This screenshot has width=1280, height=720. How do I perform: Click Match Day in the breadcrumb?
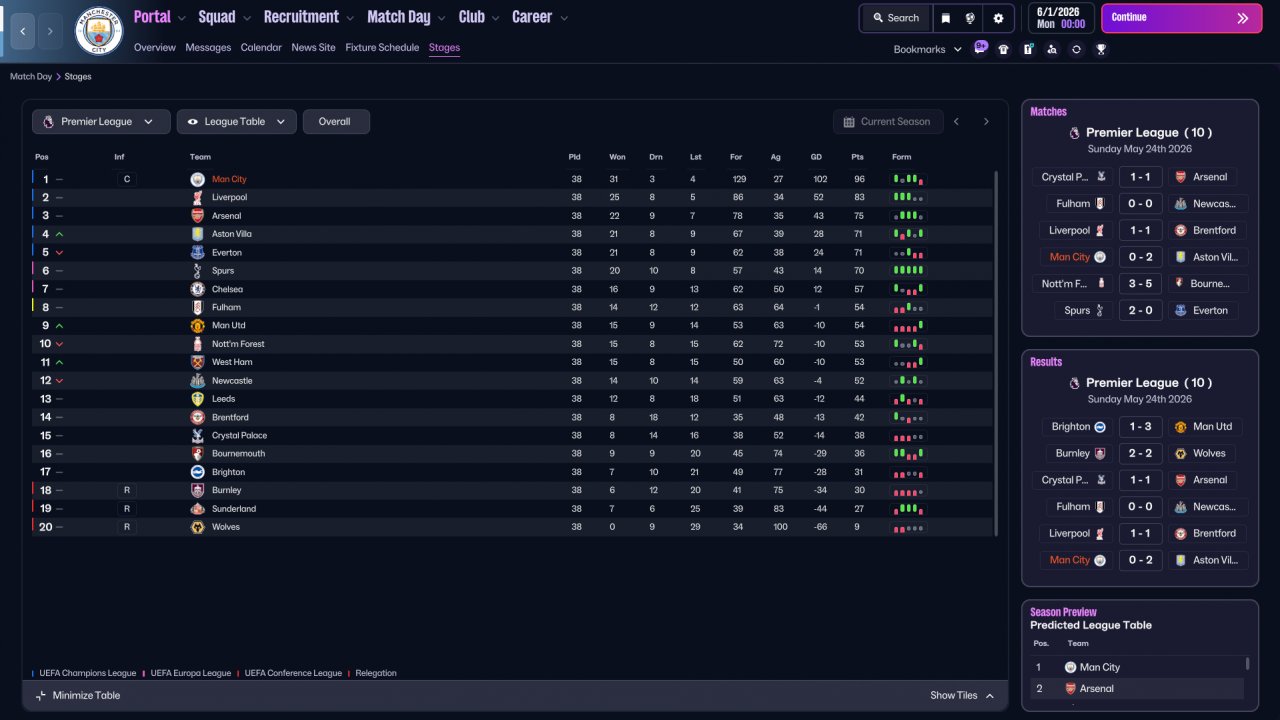[31, 77]
